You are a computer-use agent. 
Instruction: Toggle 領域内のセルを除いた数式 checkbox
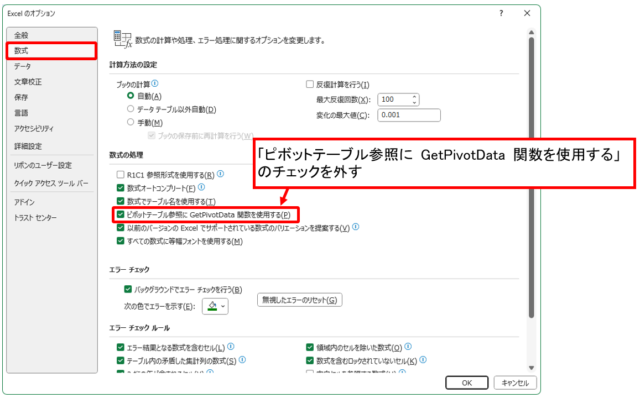(310, 347)
